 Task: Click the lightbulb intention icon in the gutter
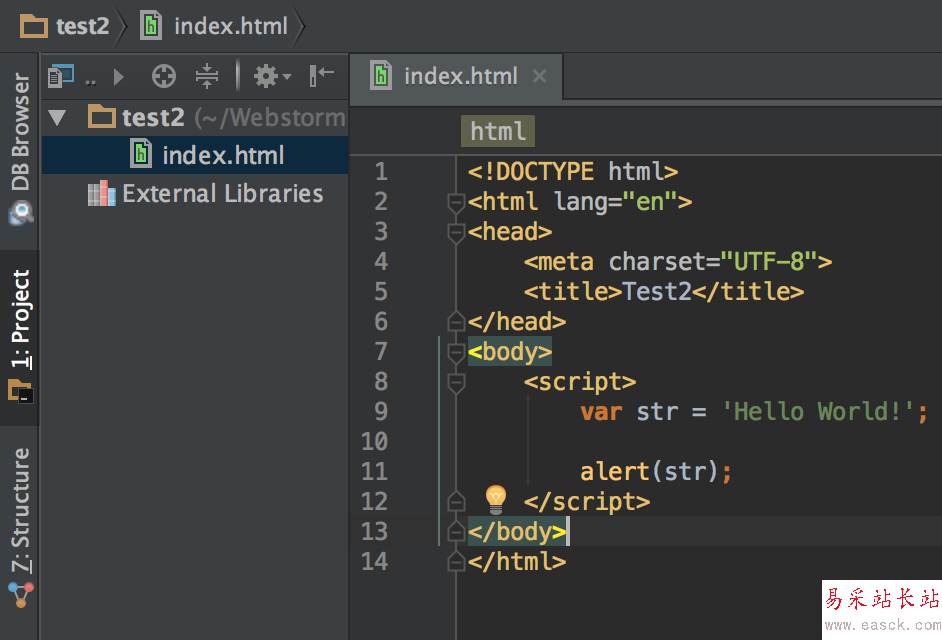pos(496,499)
